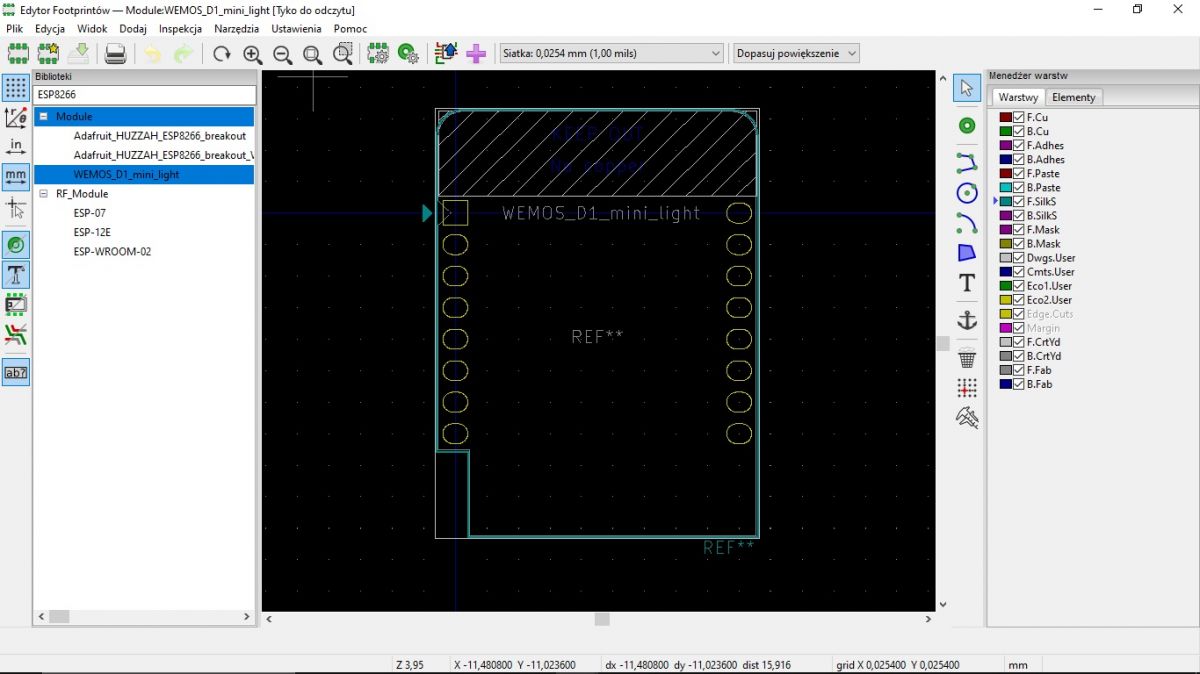Open the zoom preset dropdown
The image size is (1200, 674).
tap(852, 52)
